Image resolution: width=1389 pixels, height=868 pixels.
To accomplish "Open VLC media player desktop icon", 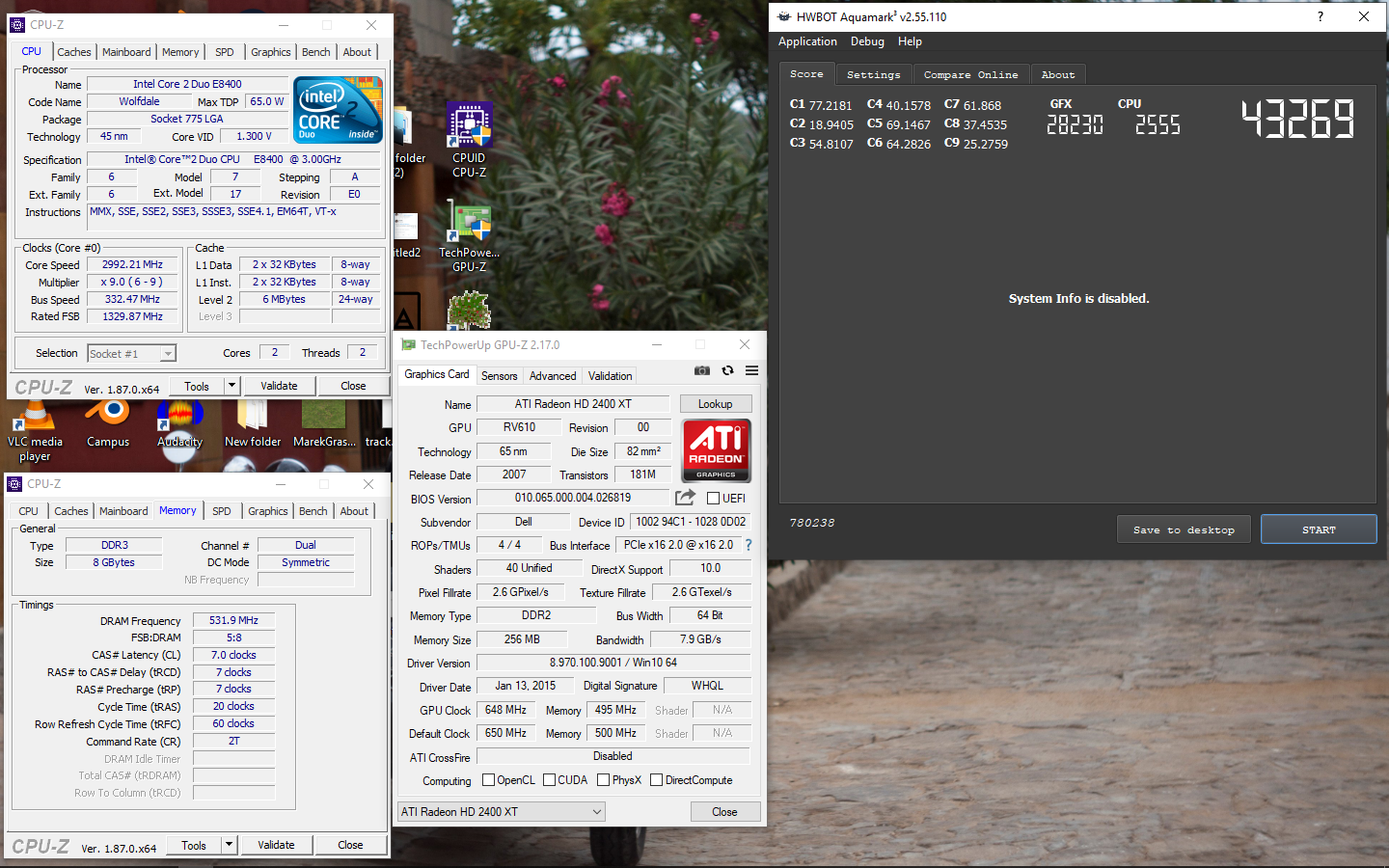I will (35, 432).
